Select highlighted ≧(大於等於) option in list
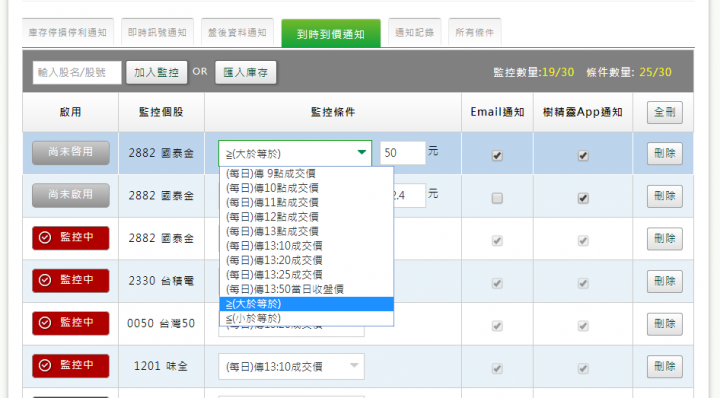The width and height of the screenshot is (720, 398). pos(306,304)
